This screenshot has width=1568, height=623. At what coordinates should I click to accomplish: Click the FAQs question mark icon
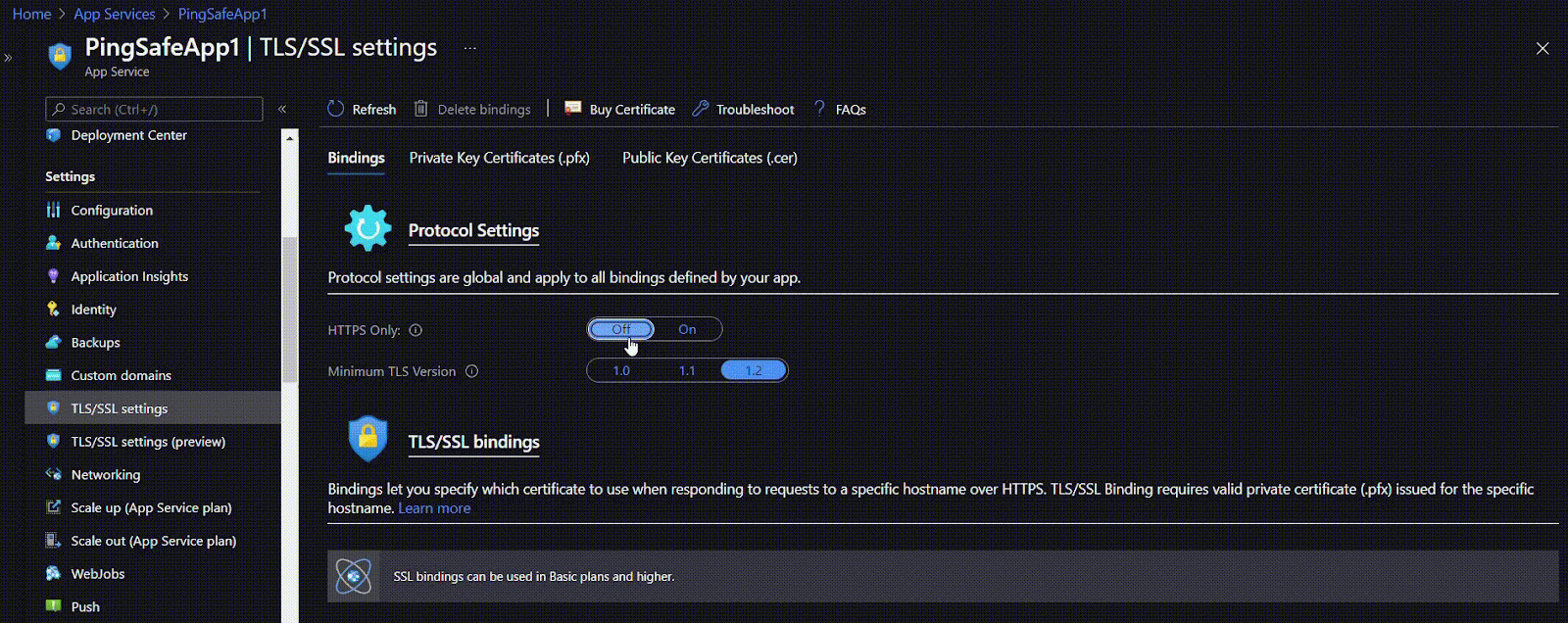pyautogui.click(x=820, y=109)
